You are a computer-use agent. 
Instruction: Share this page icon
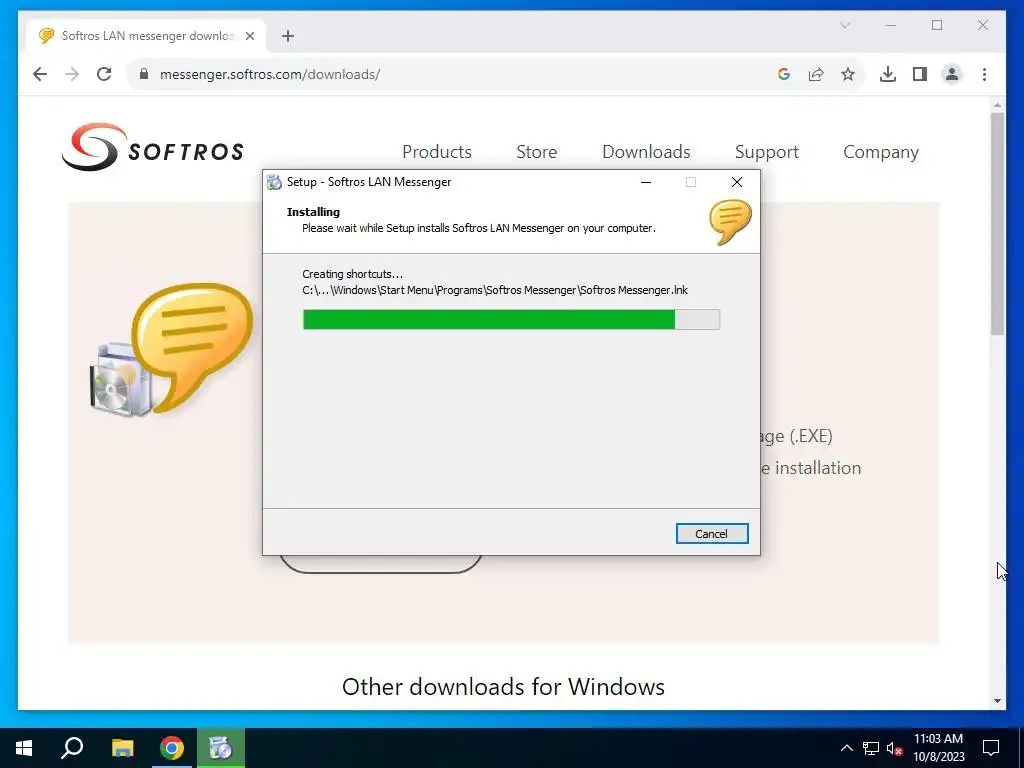coord(816,74)
